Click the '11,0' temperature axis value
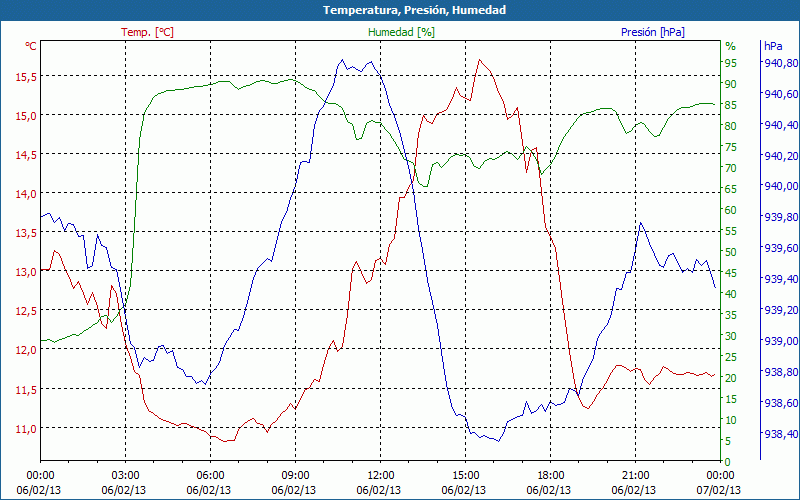 click(26, 430)
